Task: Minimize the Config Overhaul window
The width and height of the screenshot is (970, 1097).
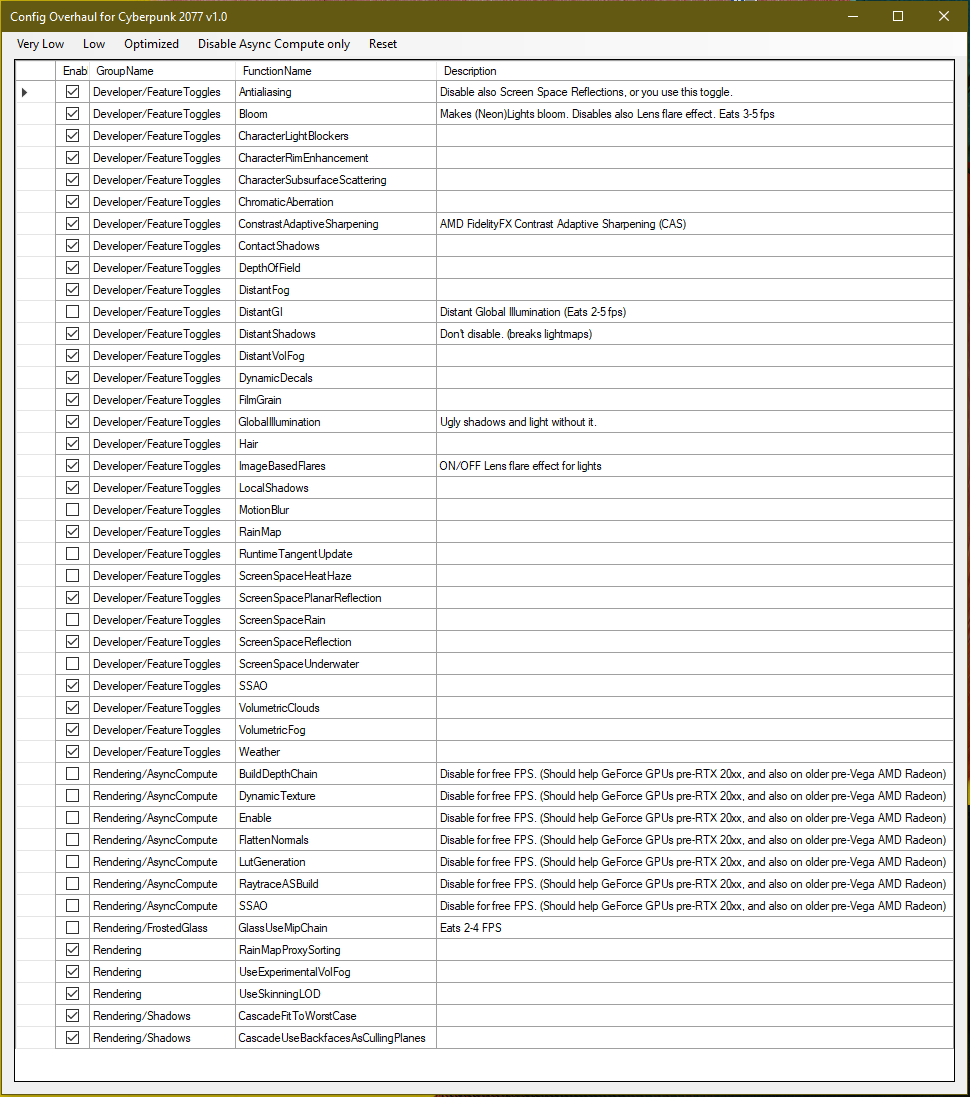Action: [x=852, y=16]
